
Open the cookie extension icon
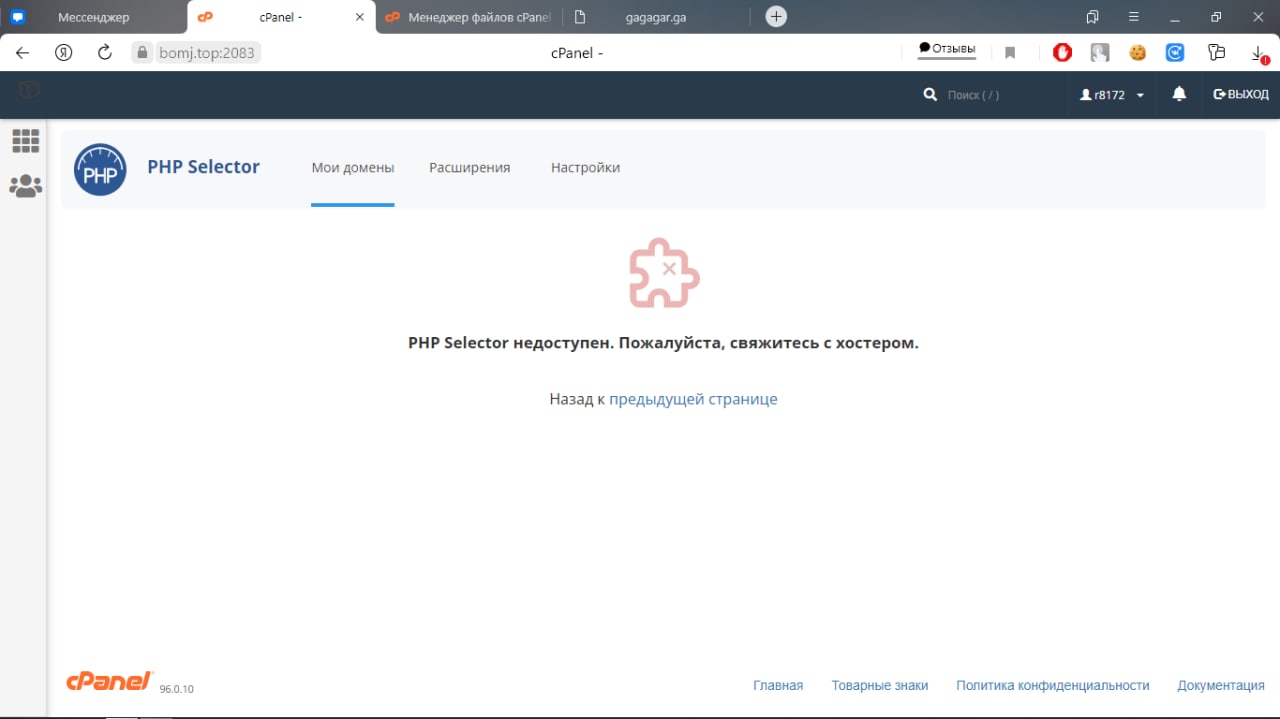point(1137,53)
